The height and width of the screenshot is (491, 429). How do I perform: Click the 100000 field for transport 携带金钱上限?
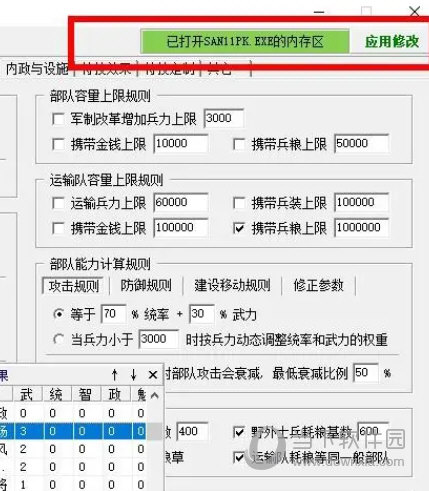click(181, 227)
